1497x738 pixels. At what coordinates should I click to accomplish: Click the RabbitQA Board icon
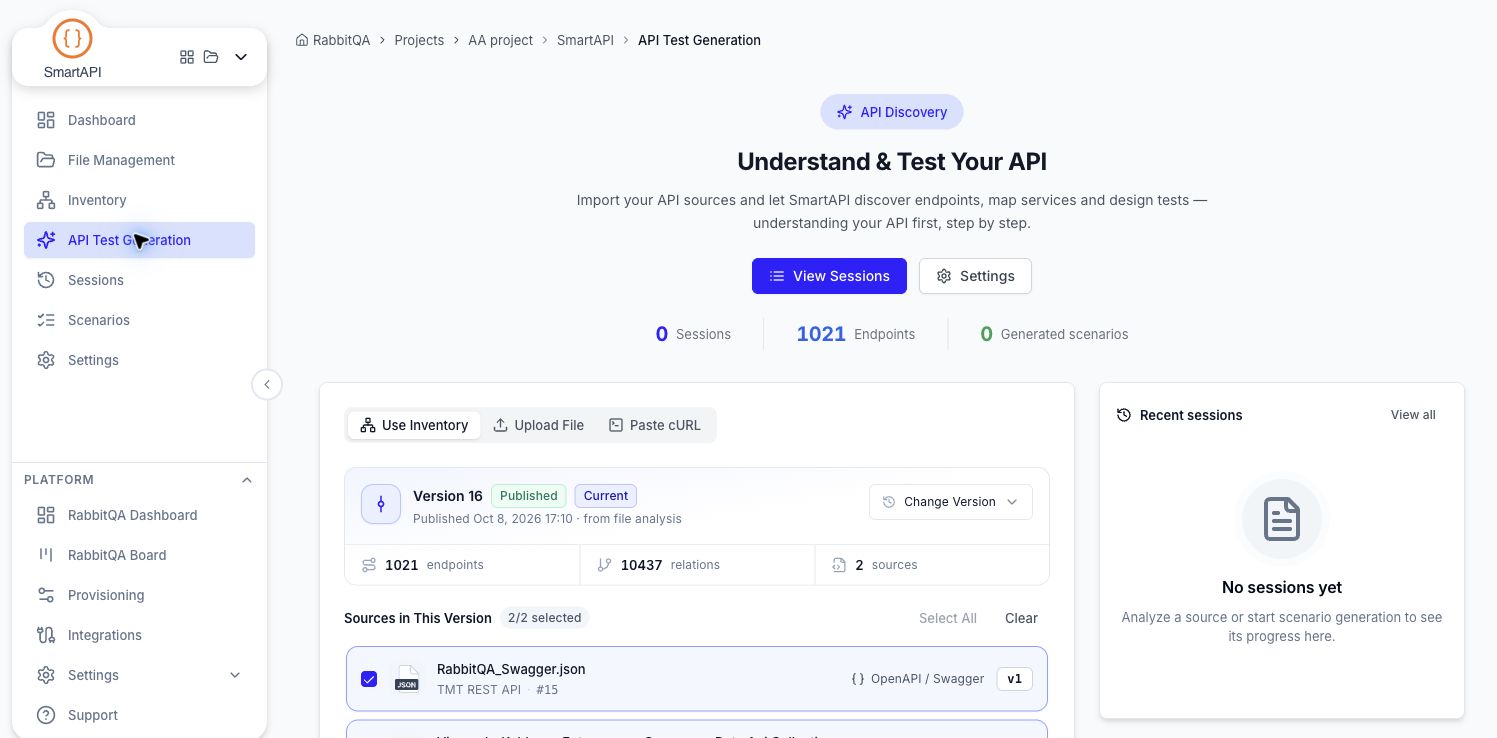[46, 555]
